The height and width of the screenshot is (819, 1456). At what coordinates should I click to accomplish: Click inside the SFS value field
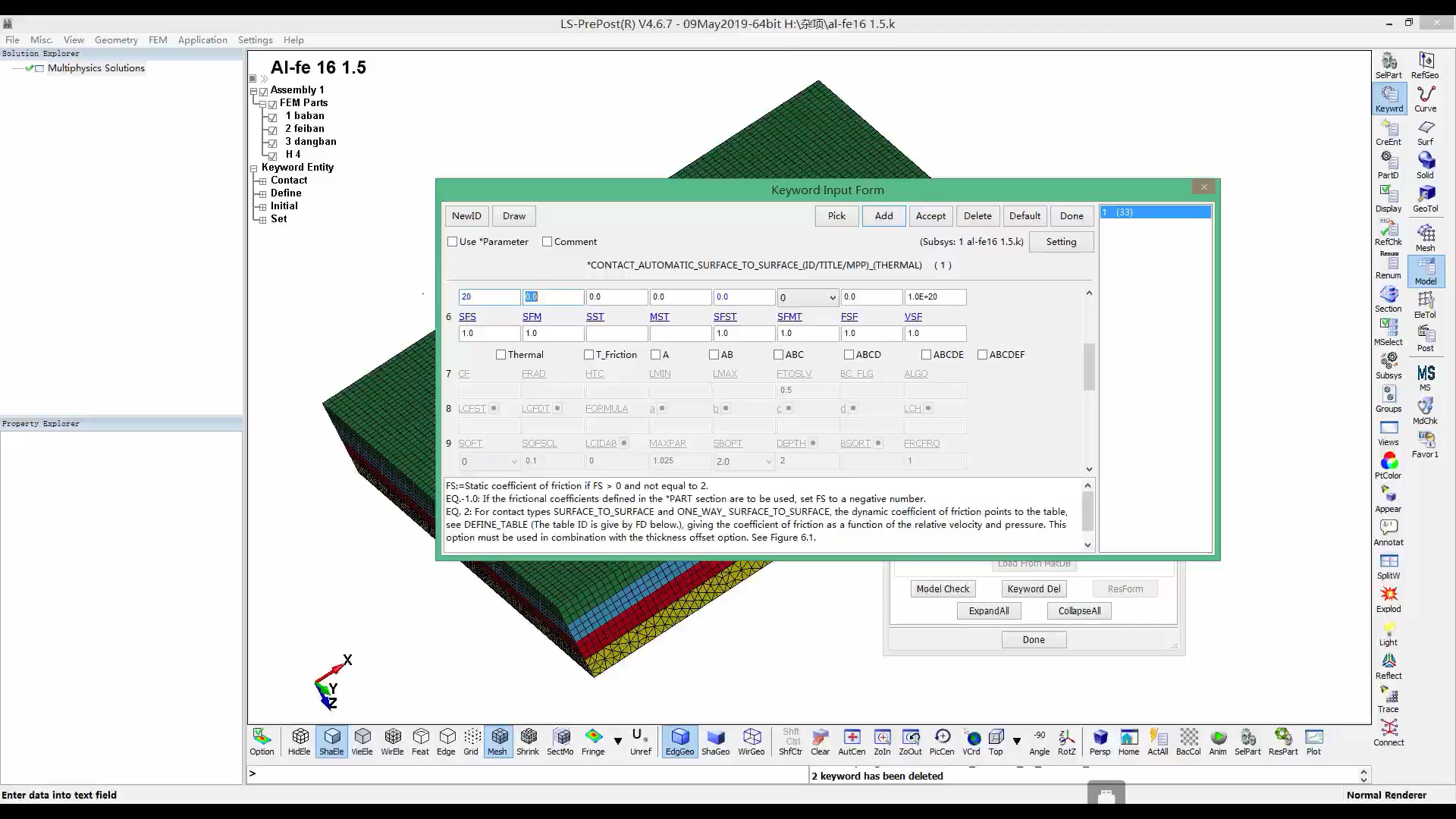(489, 334)
